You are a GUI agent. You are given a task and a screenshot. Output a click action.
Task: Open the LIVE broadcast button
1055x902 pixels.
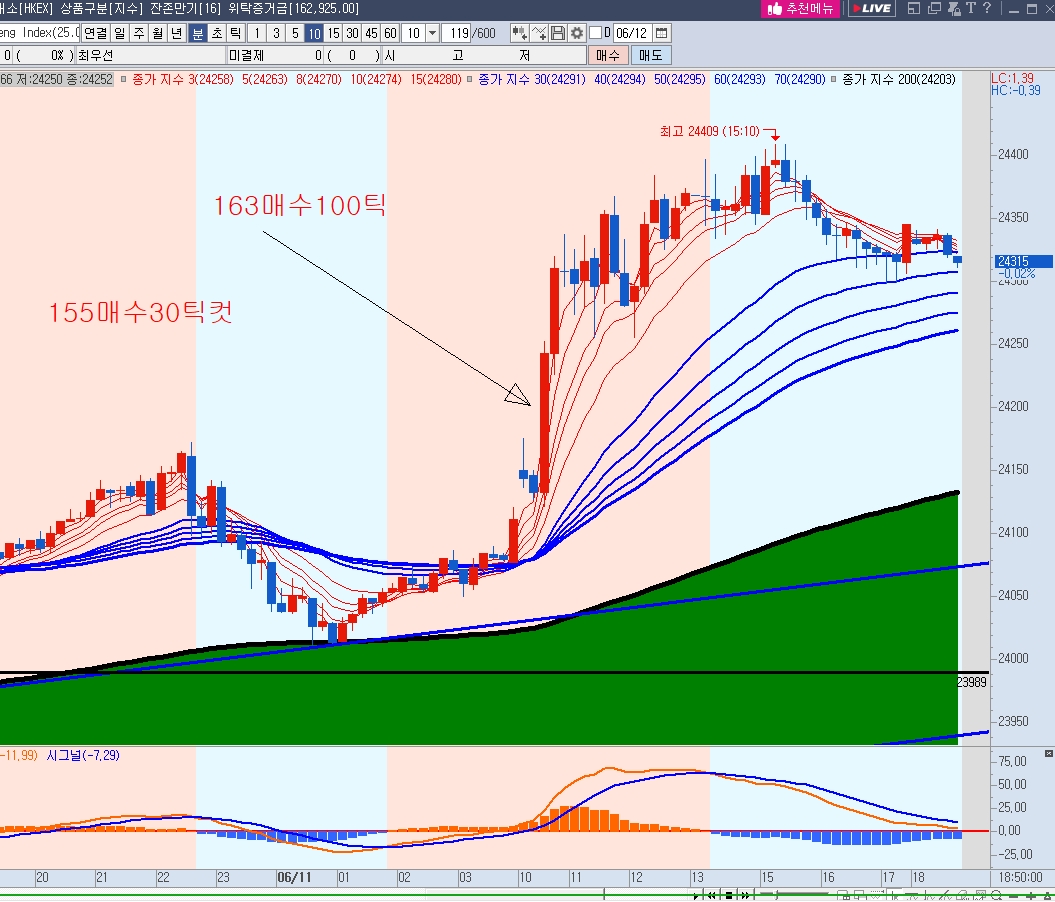coord(871,9)
